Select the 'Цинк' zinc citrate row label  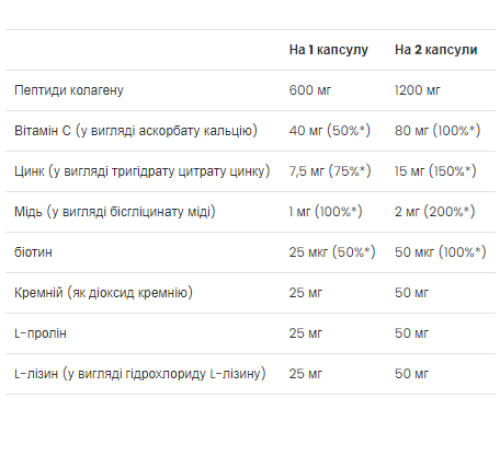pos(142,171)
